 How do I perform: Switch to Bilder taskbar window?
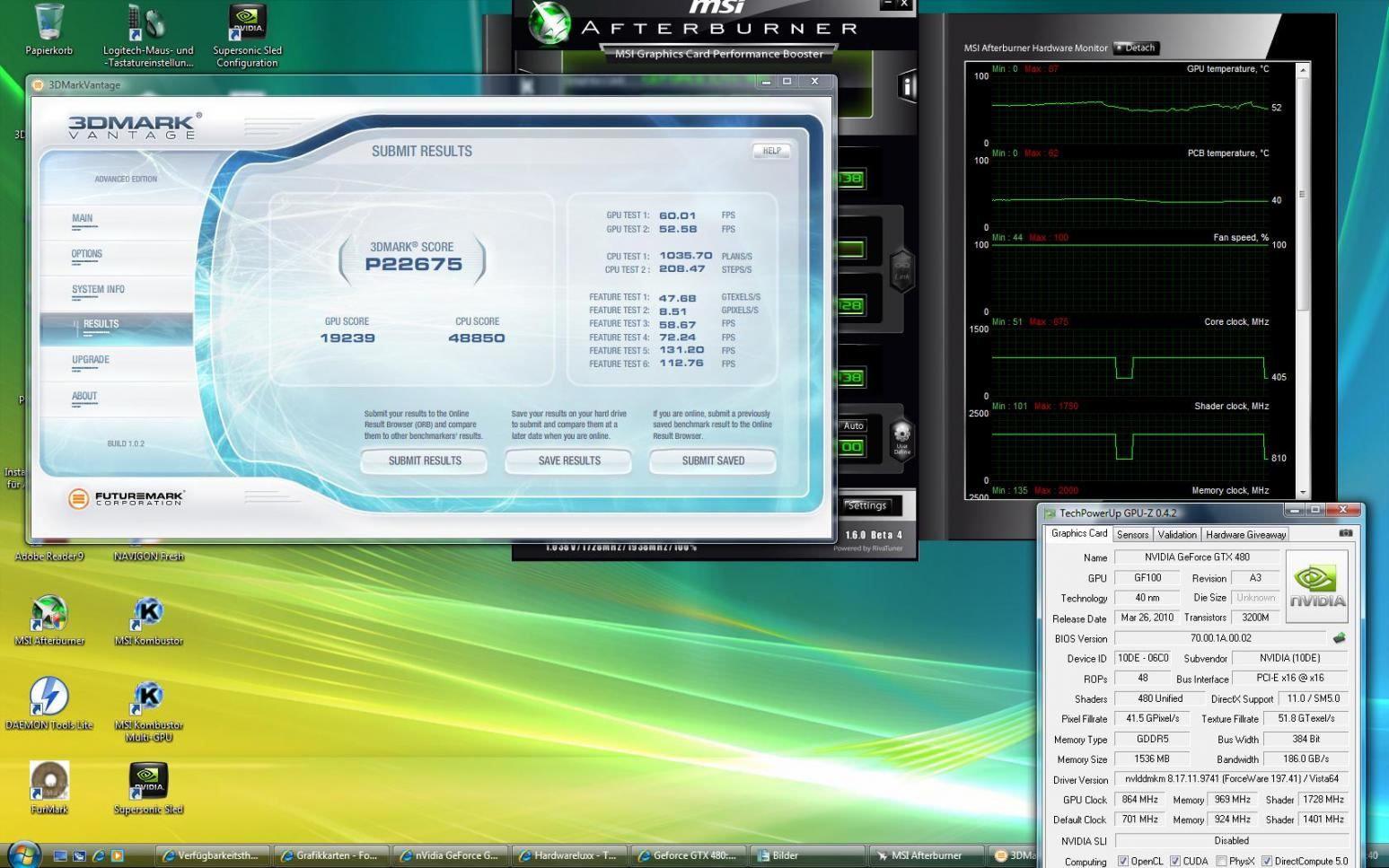[806, 855]
